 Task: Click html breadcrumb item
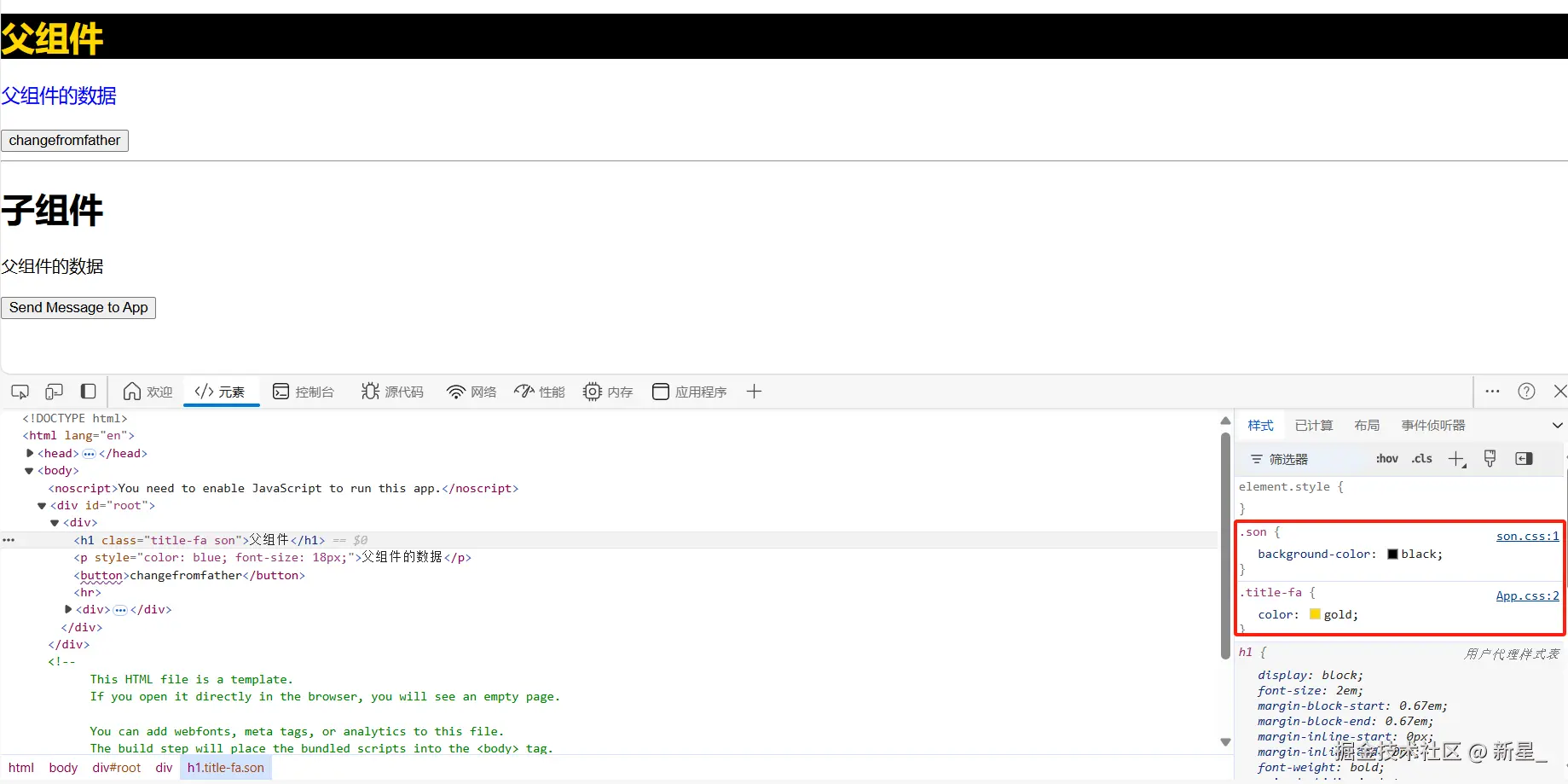coord(21,768)
